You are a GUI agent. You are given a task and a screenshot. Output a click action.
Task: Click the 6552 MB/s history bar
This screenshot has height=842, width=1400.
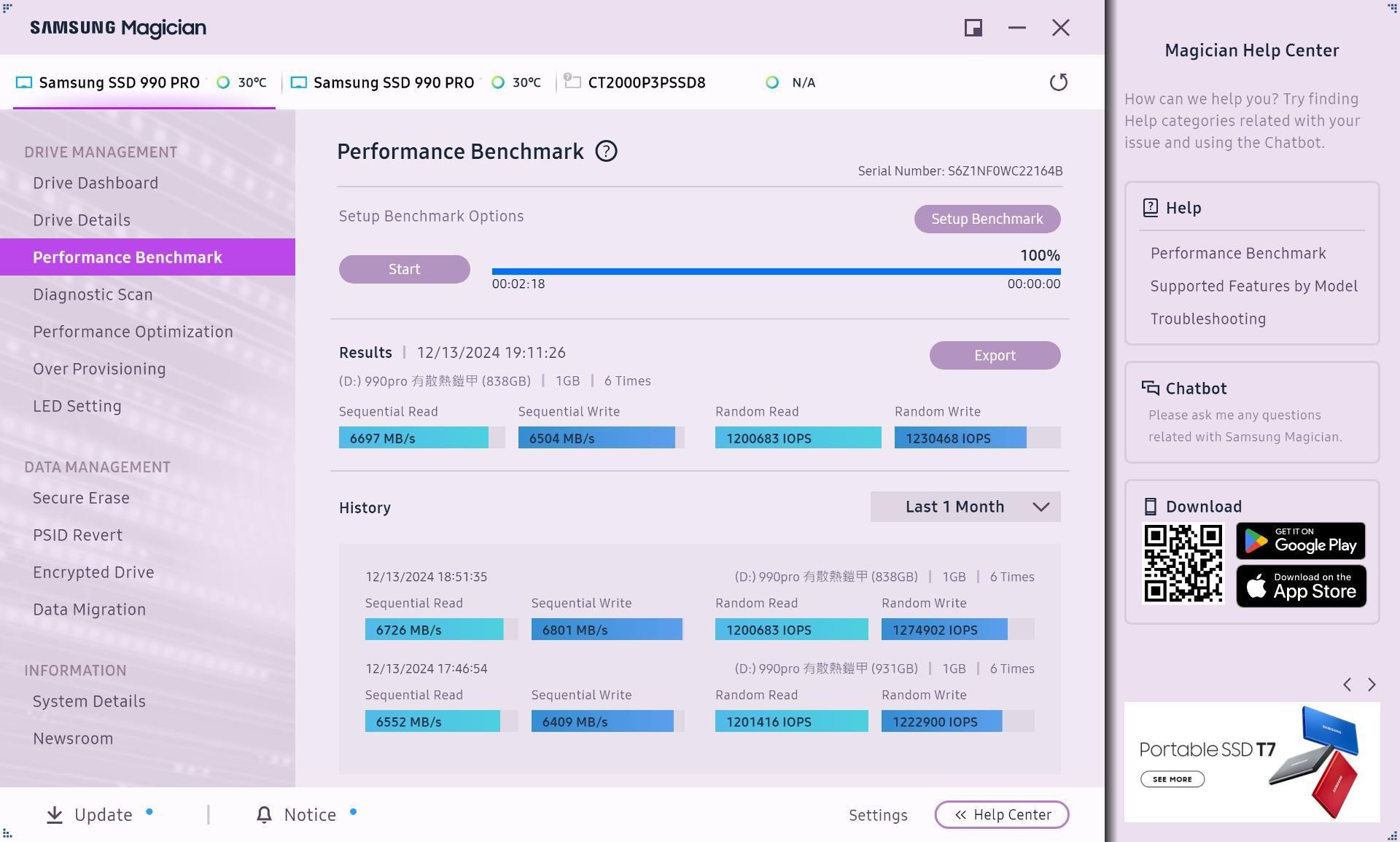(x=441, y=721)
